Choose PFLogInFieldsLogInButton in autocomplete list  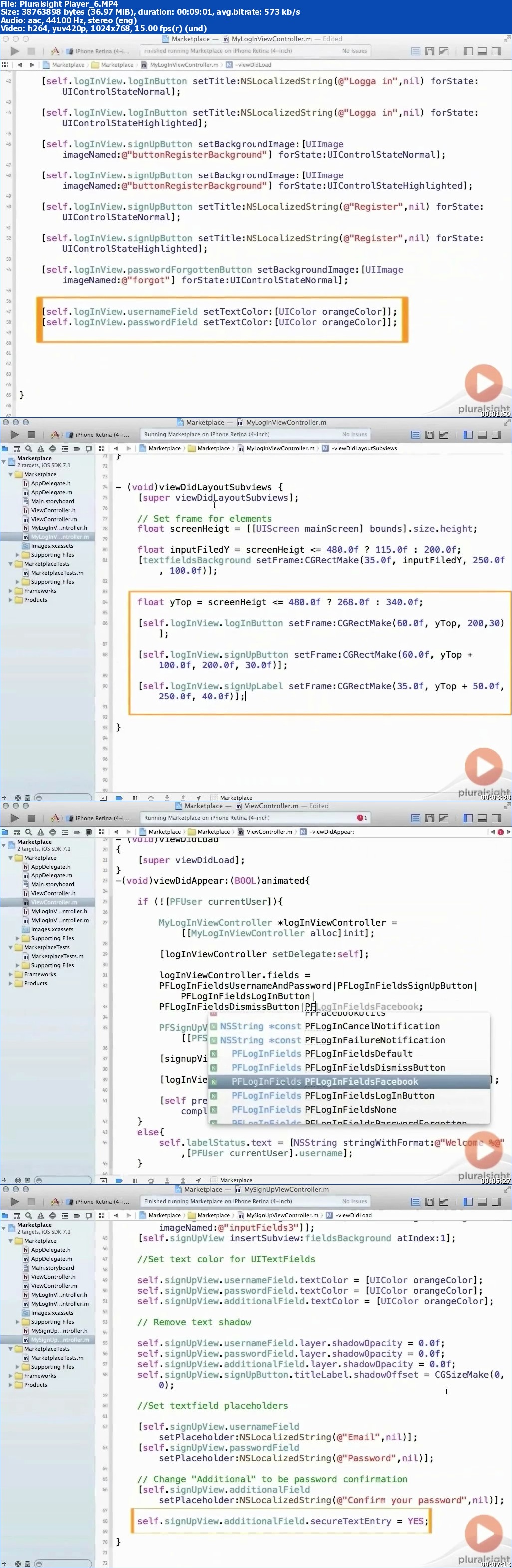[349, 1096]
